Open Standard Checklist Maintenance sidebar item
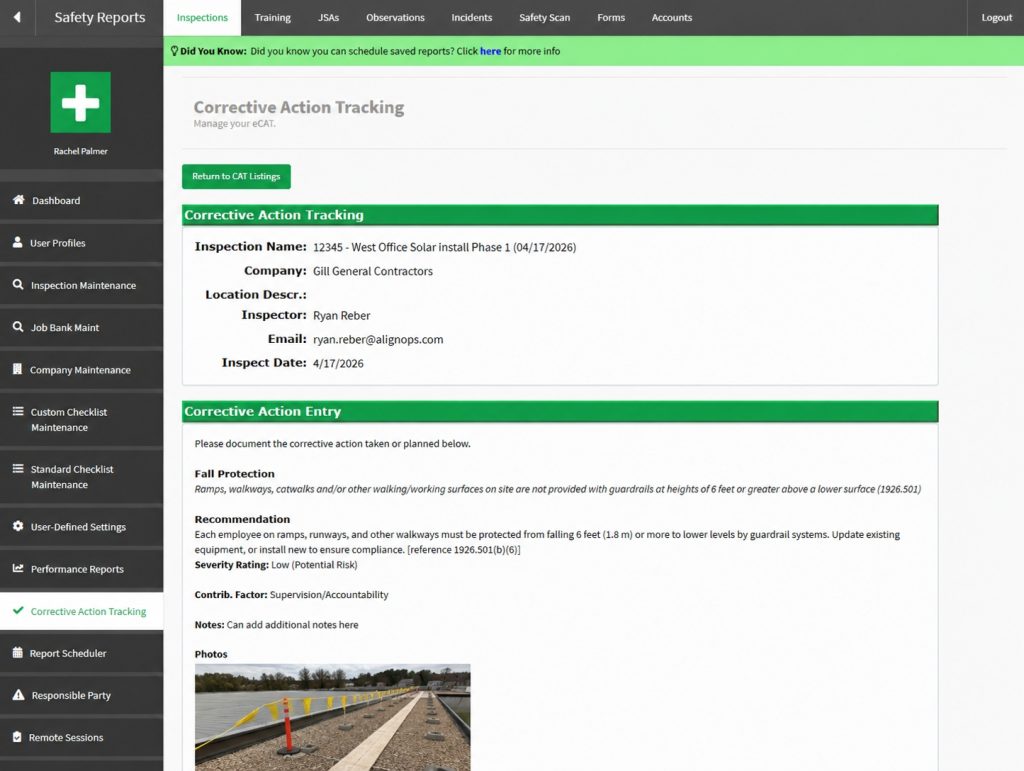Viewport: 1024px width, 771px height. pyautogui.click(x=82, y=477)
